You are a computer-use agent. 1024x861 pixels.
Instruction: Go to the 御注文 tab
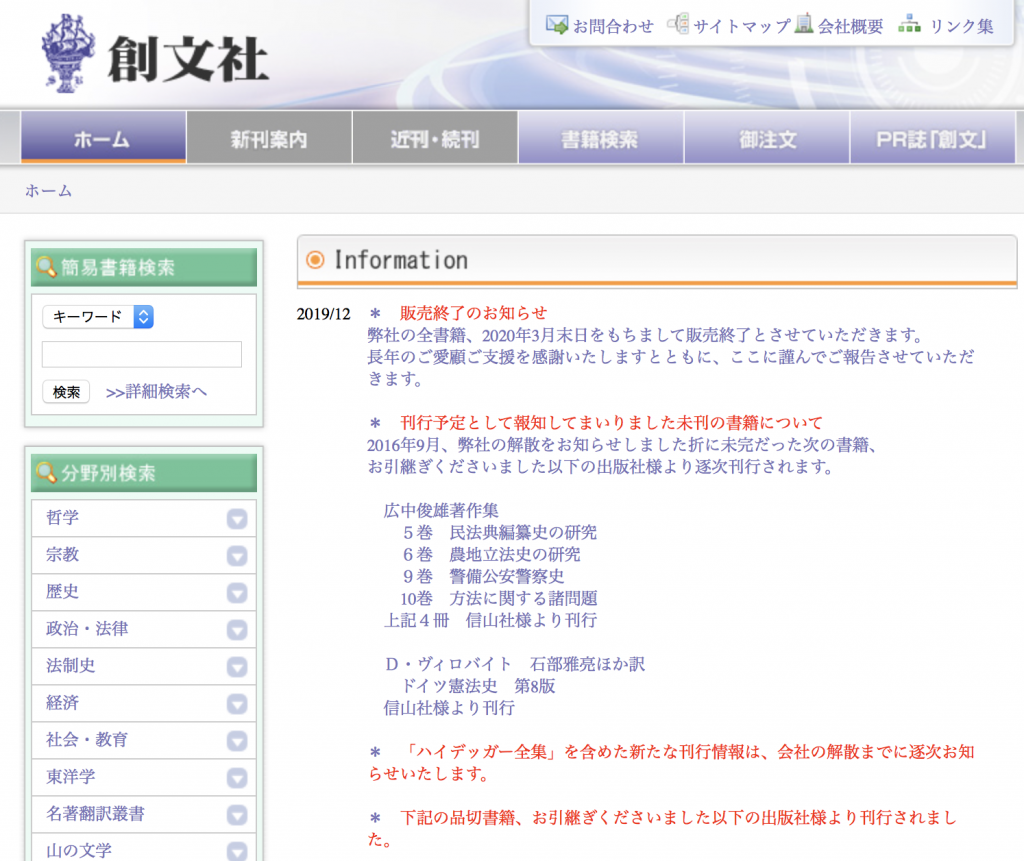767,137
